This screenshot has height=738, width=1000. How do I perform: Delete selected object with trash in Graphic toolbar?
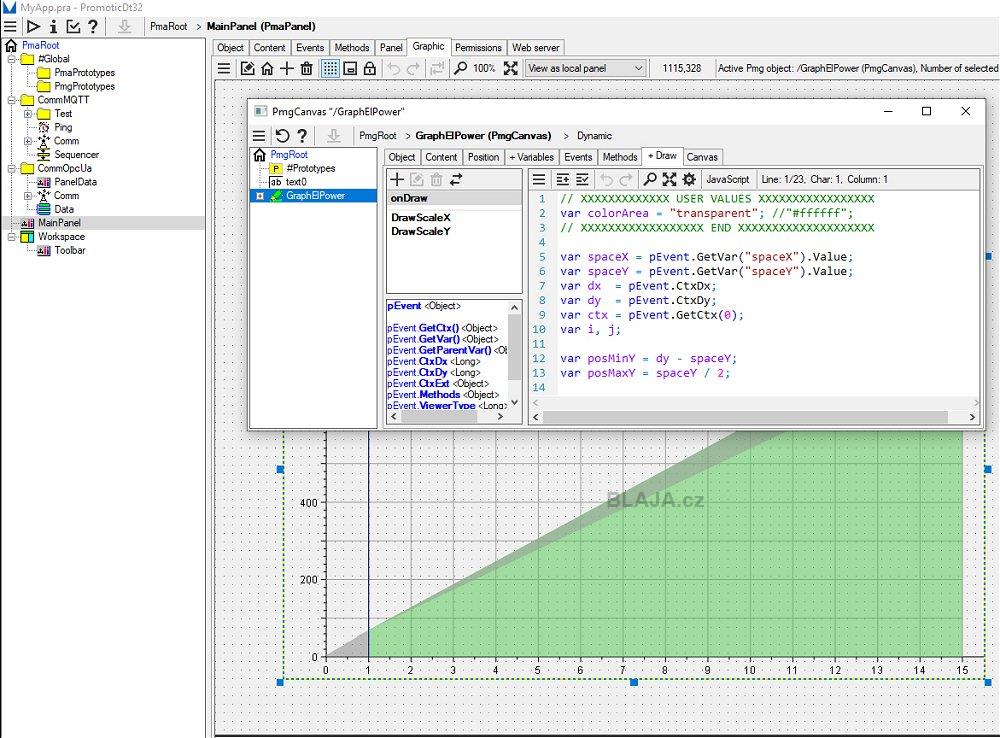coord(307,68)
